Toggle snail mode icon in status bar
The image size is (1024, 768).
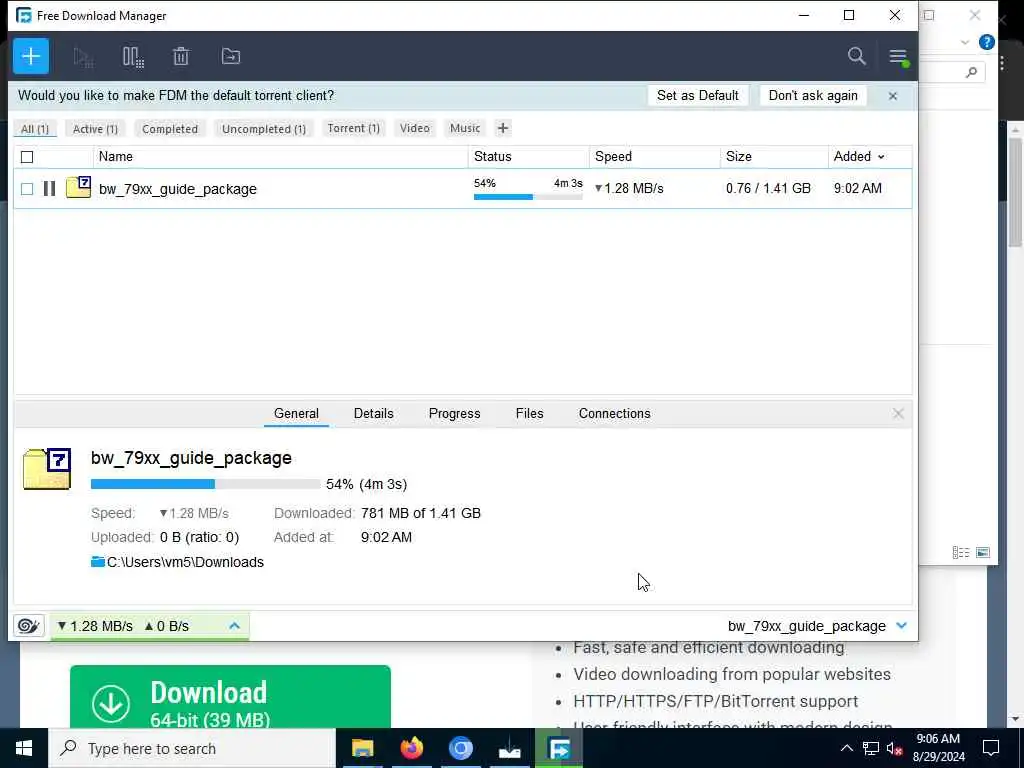28,626
